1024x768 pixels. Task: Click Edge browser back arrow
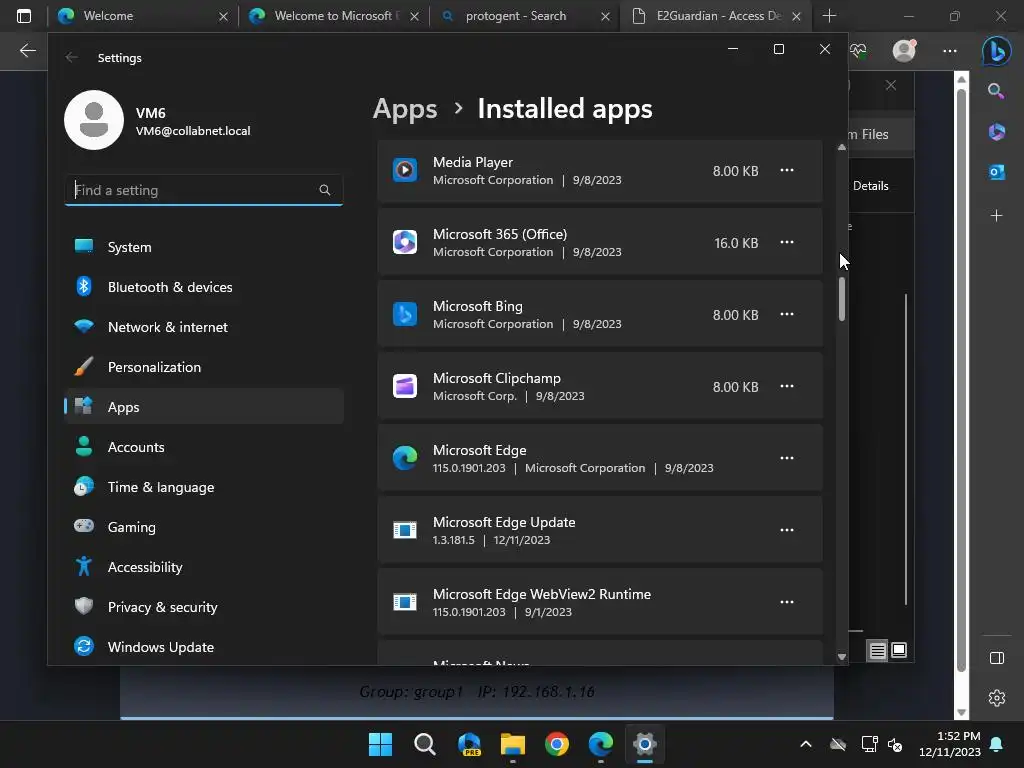click(27, 50)
